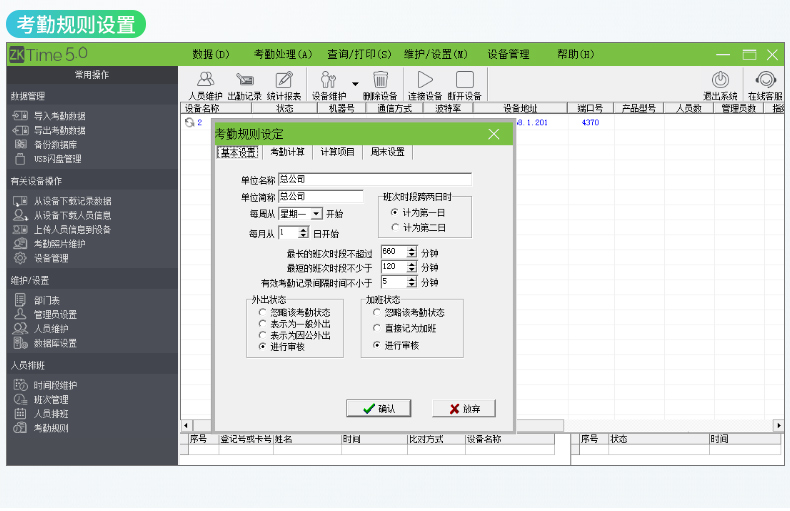
Task: Select 表示为一般外出 radio
Action: (x=262, y=324)
